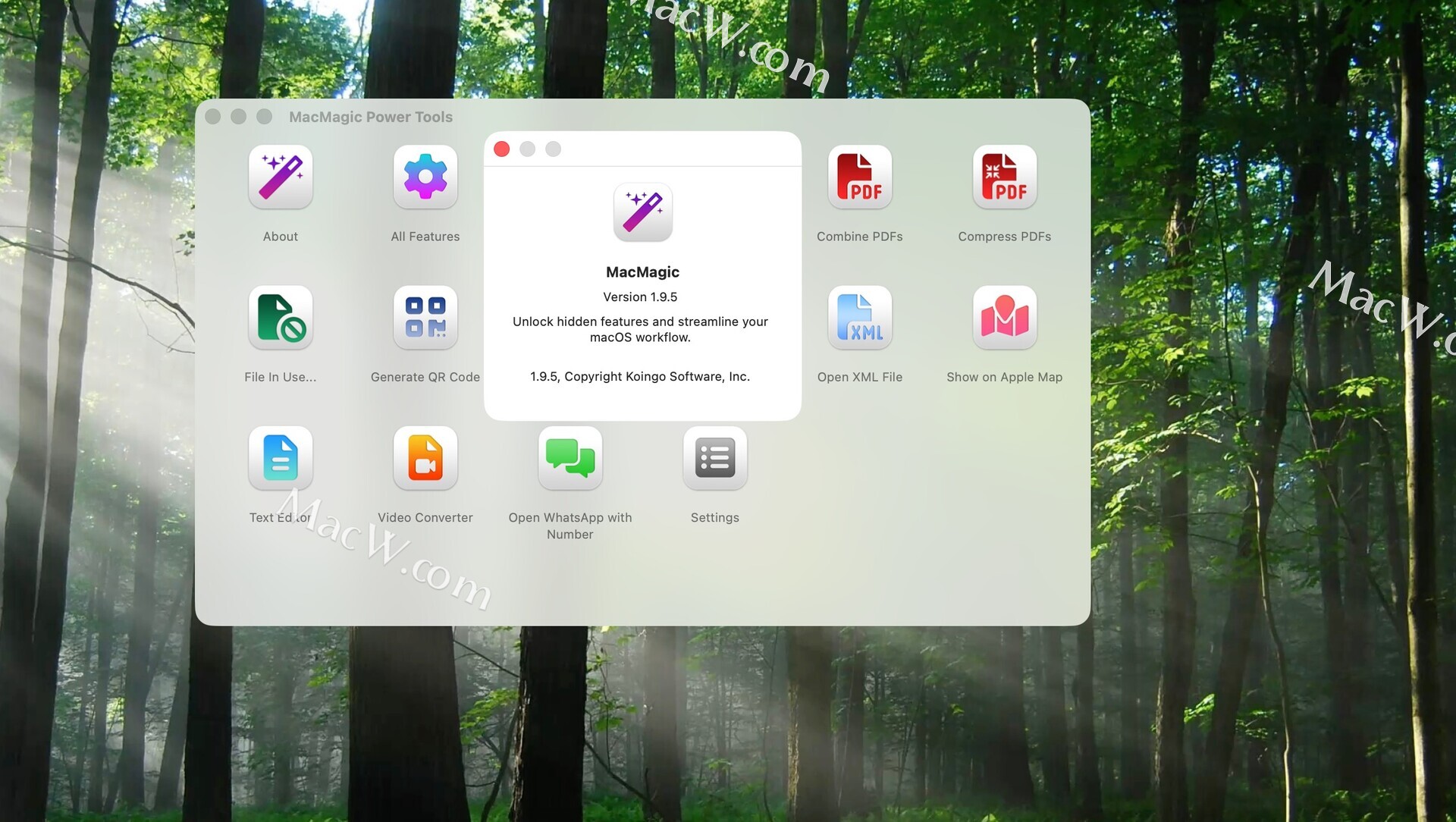The width and height of the screenshot is (1456, 822).
Task: Click the MacMagic wand logo in dialog
Action: tap(642, 212)
